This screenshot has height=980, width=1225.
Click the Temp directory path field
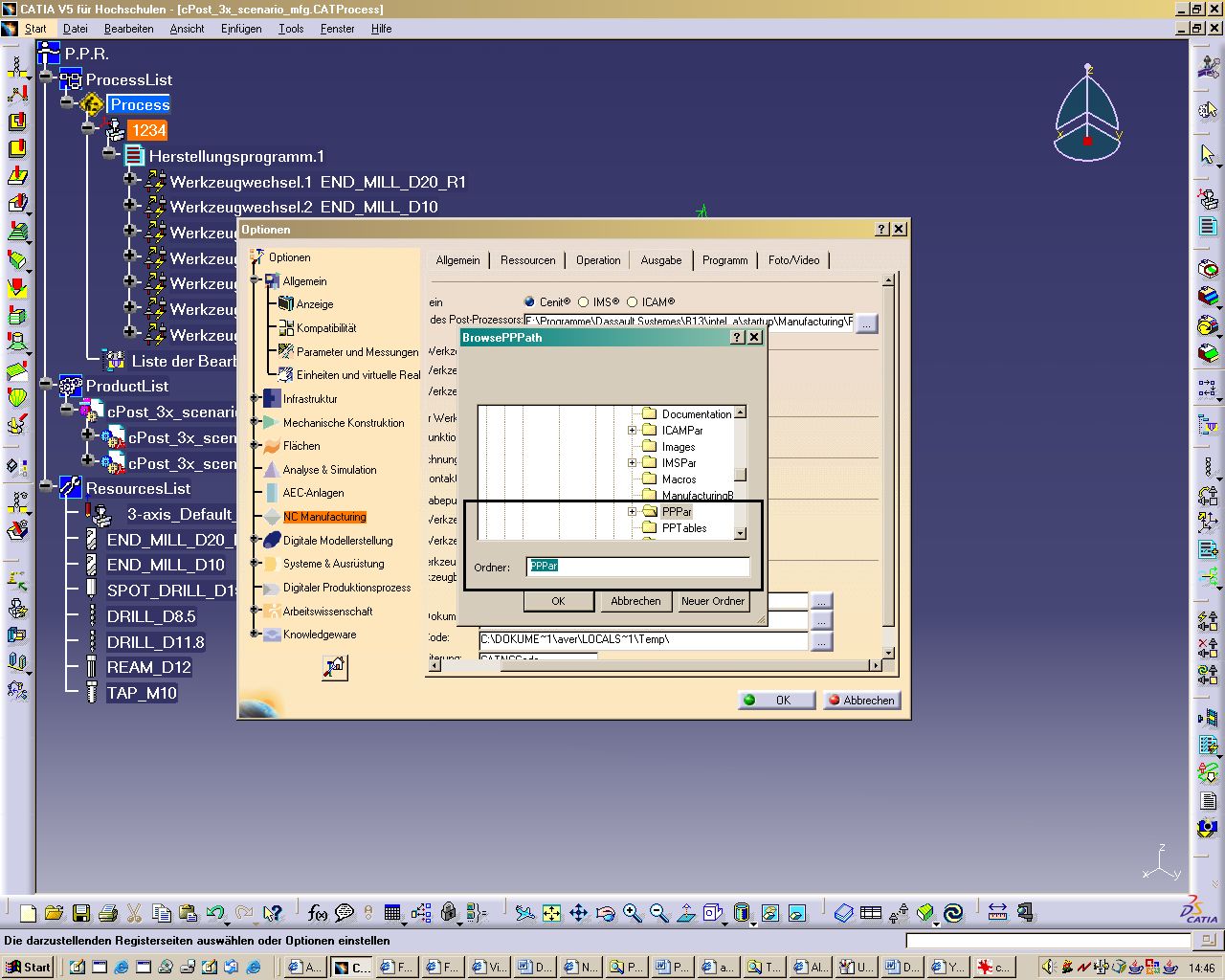click(x=643, y=639)
